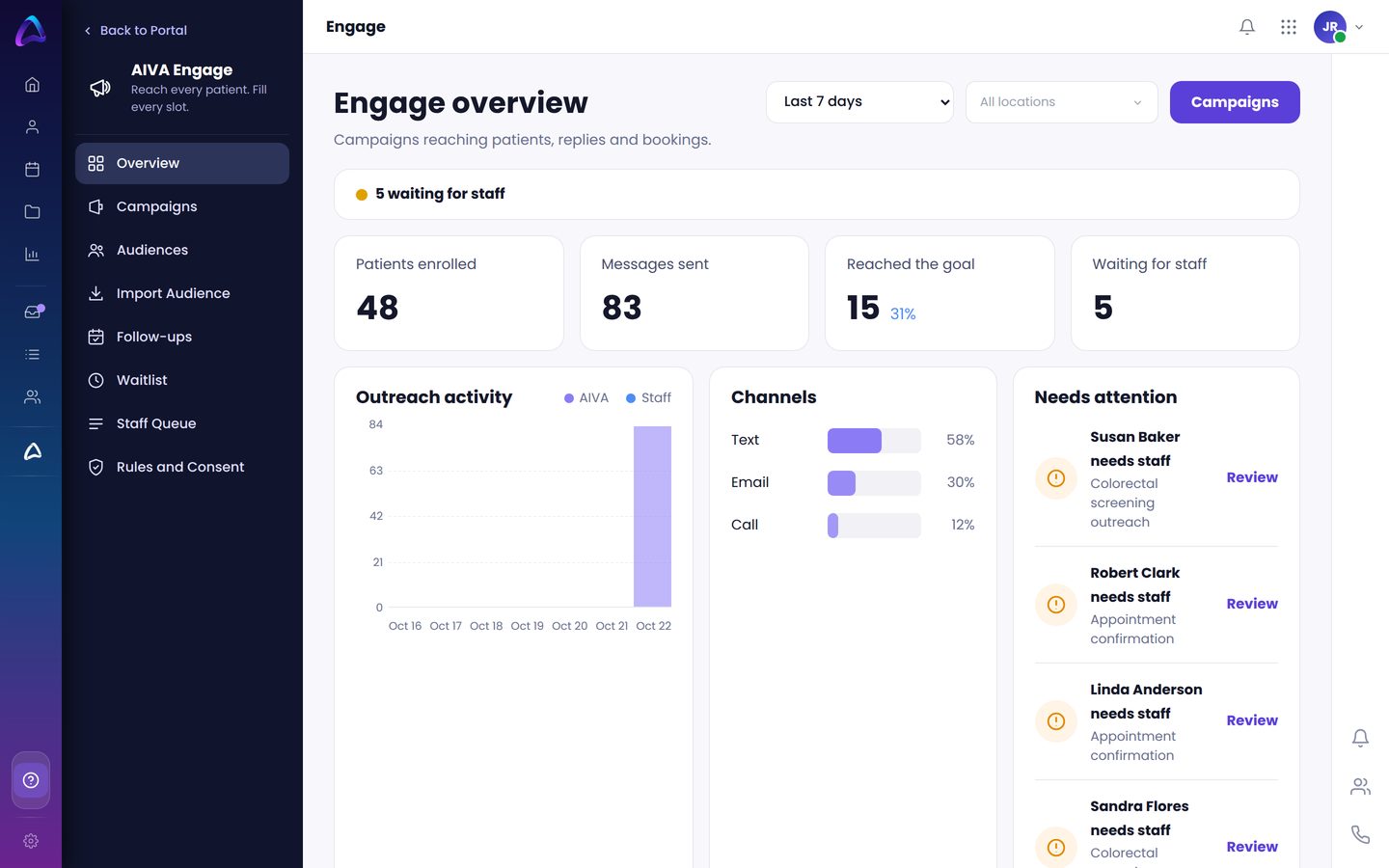Toggle AIVA series in chart legend
The image size is (1389, 868).
(586, 397)
